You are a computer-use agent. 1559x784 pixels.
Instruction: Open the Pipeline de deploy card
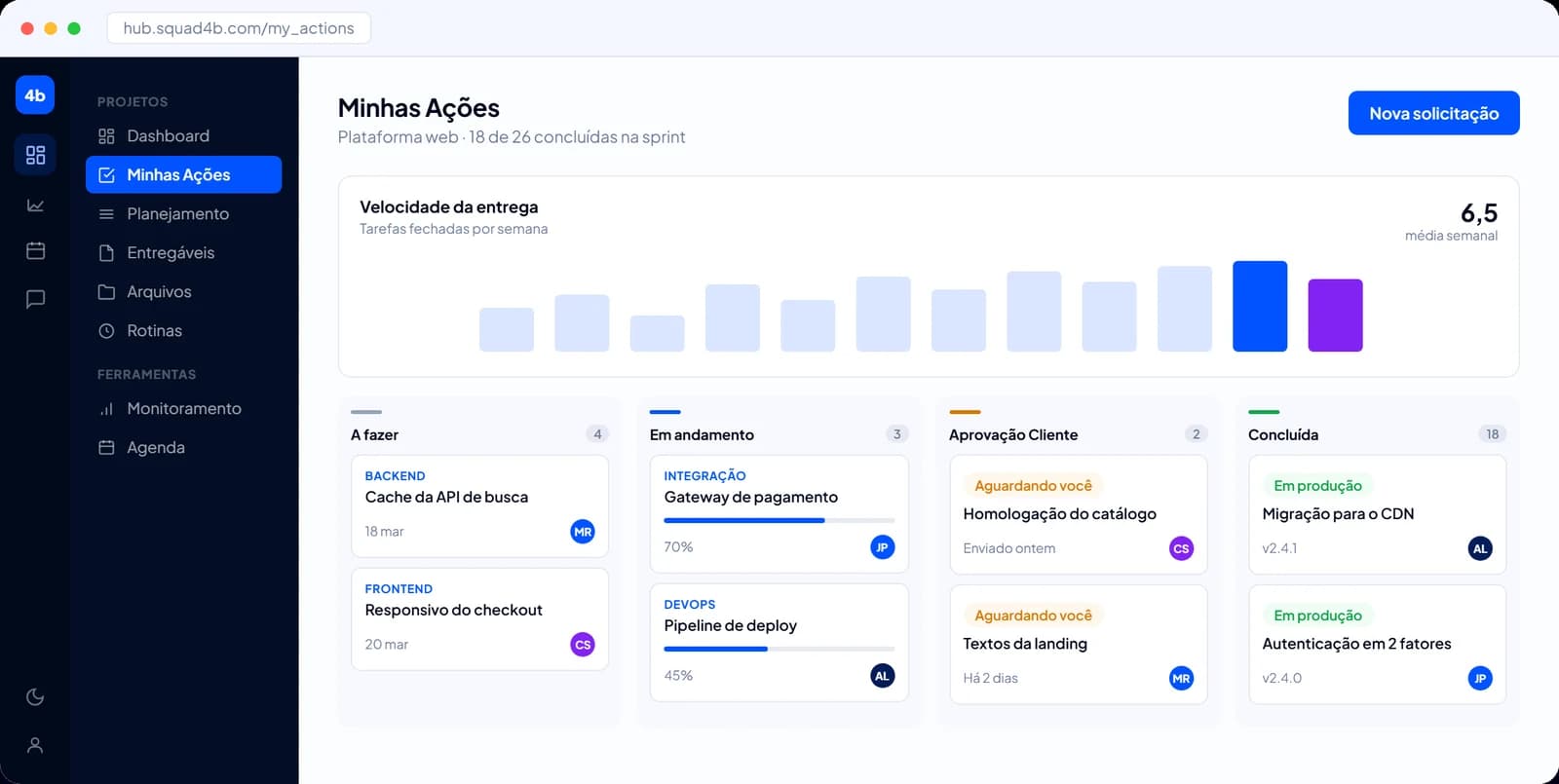[779, 643]
